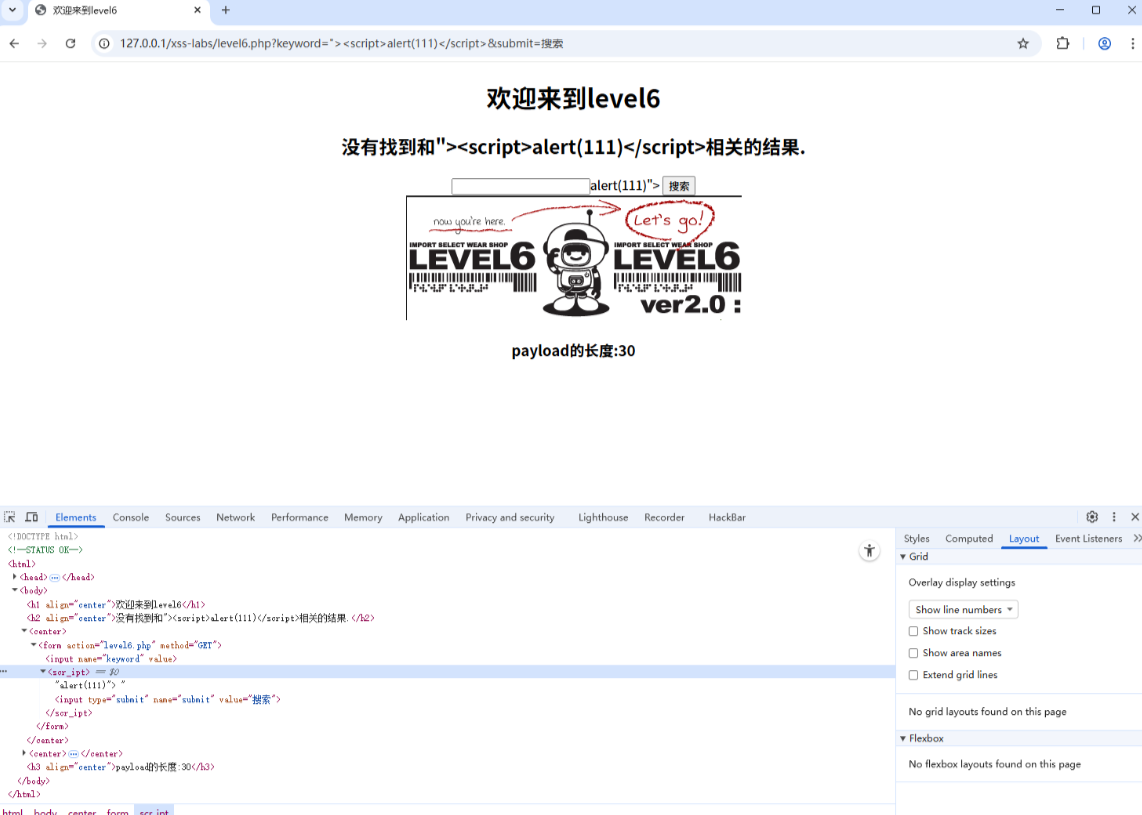The image size is (1142, 815).
Task: Expand the second collapsed center node
Action: click(24, 753)
